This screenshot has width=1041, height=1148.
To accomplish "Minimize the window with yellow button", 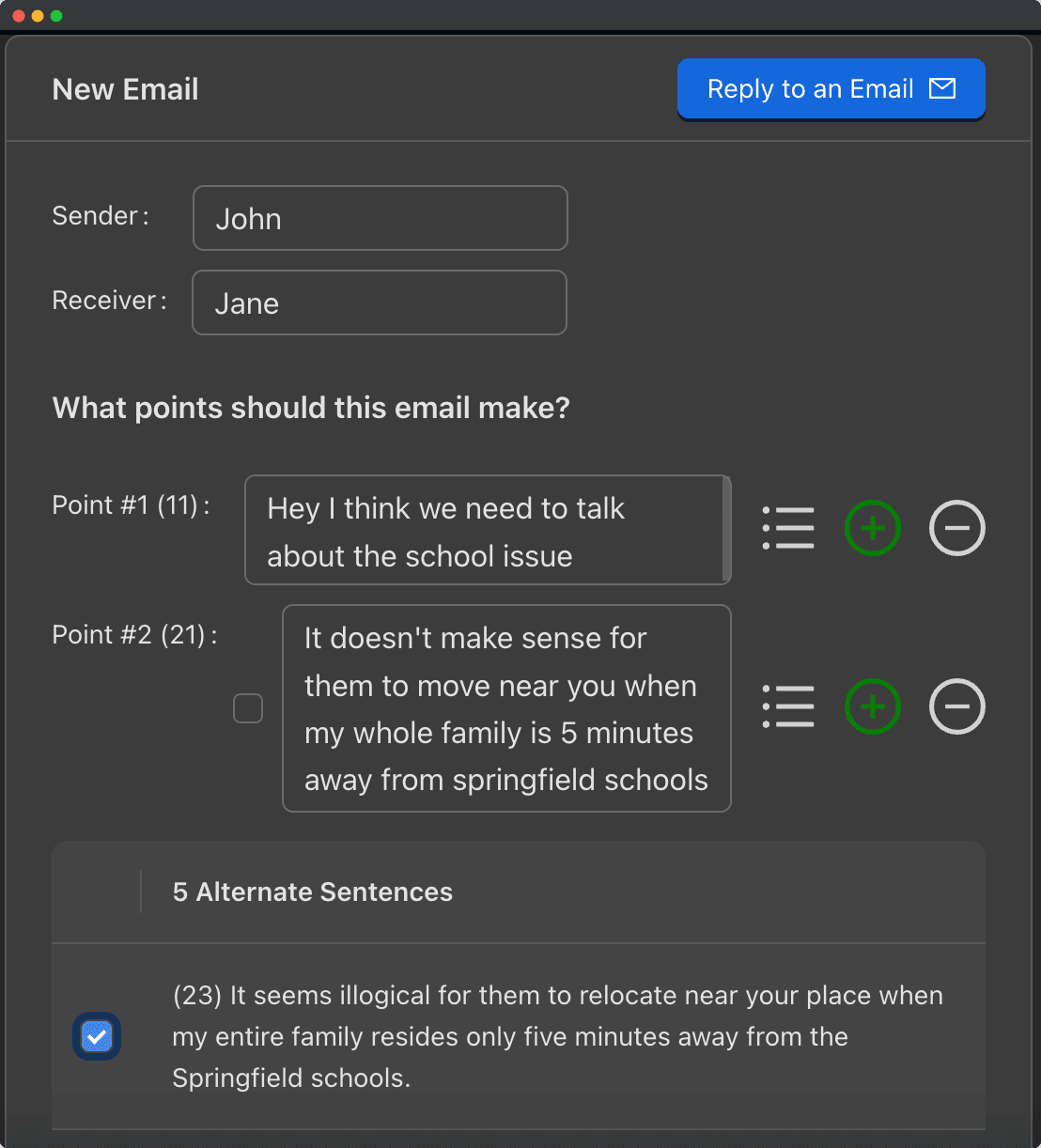I will 38,16.
